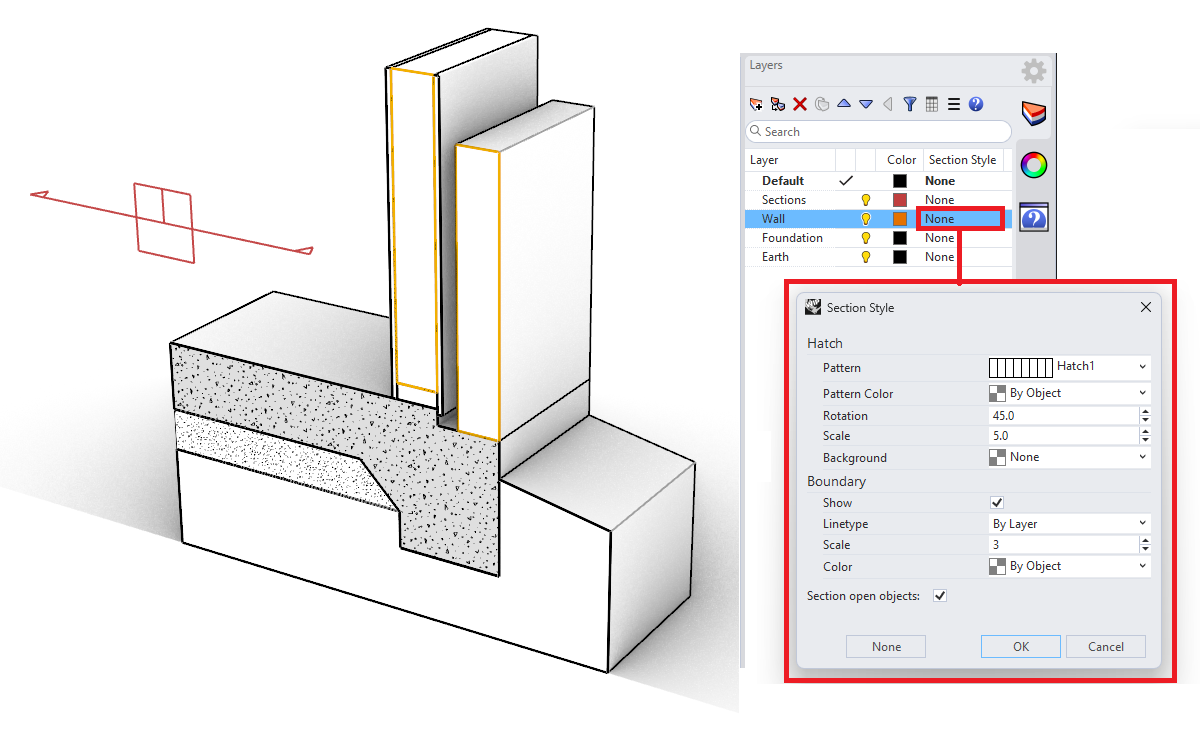Toggle visibility of the Sections layer

pyautogui.click(x=866, y=199)
